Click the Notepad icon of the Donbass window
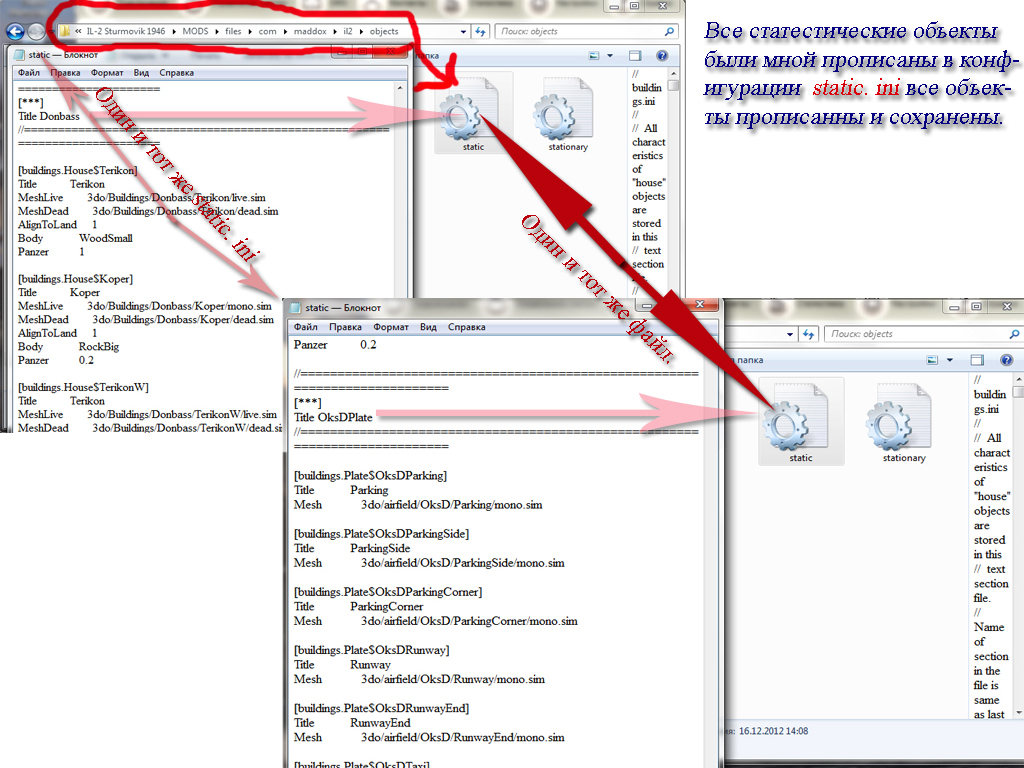The height and width of the screenshot is (768, 1024). pos(20,55)
